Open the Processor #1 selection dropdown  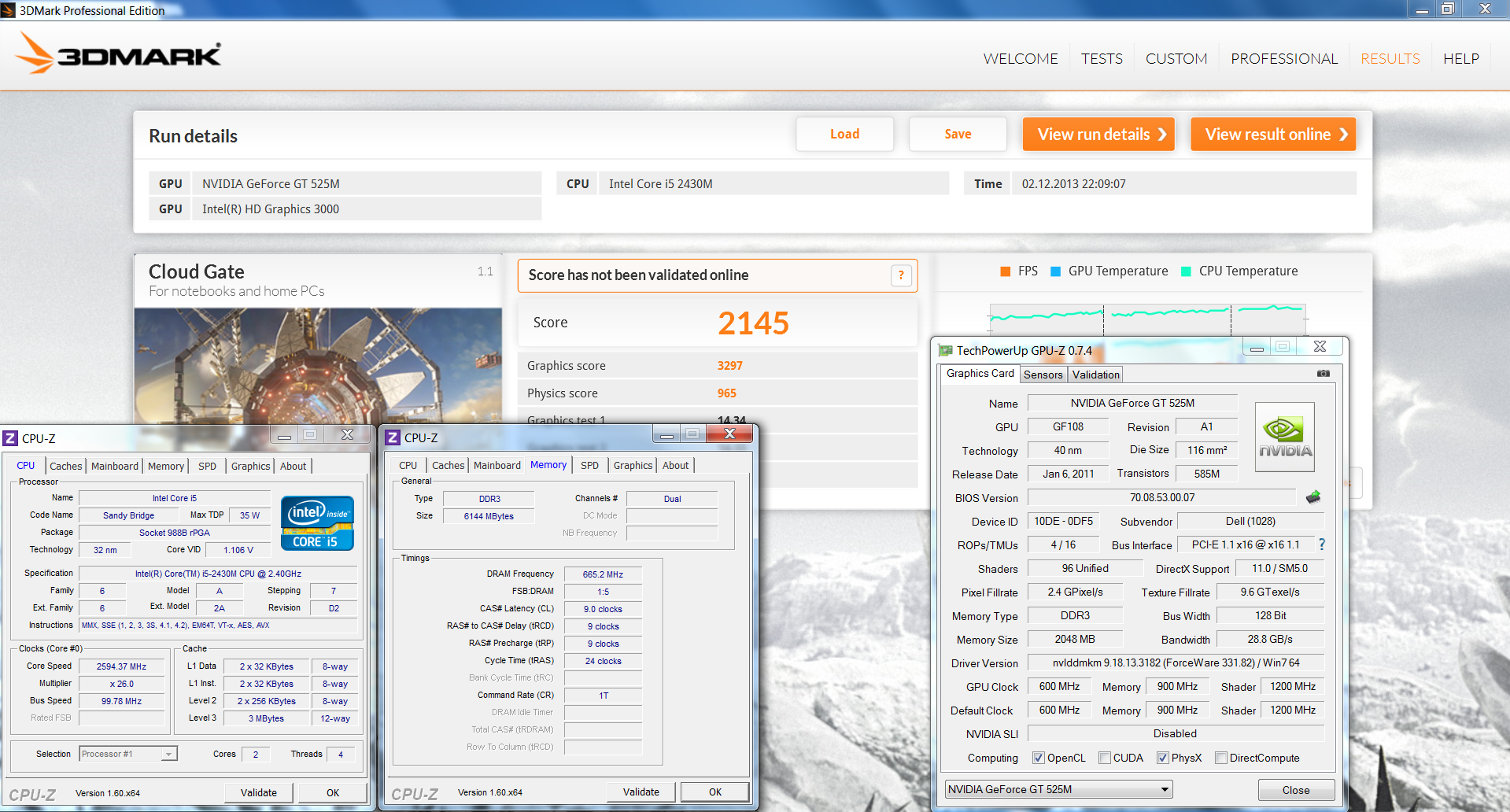point(128,754)
